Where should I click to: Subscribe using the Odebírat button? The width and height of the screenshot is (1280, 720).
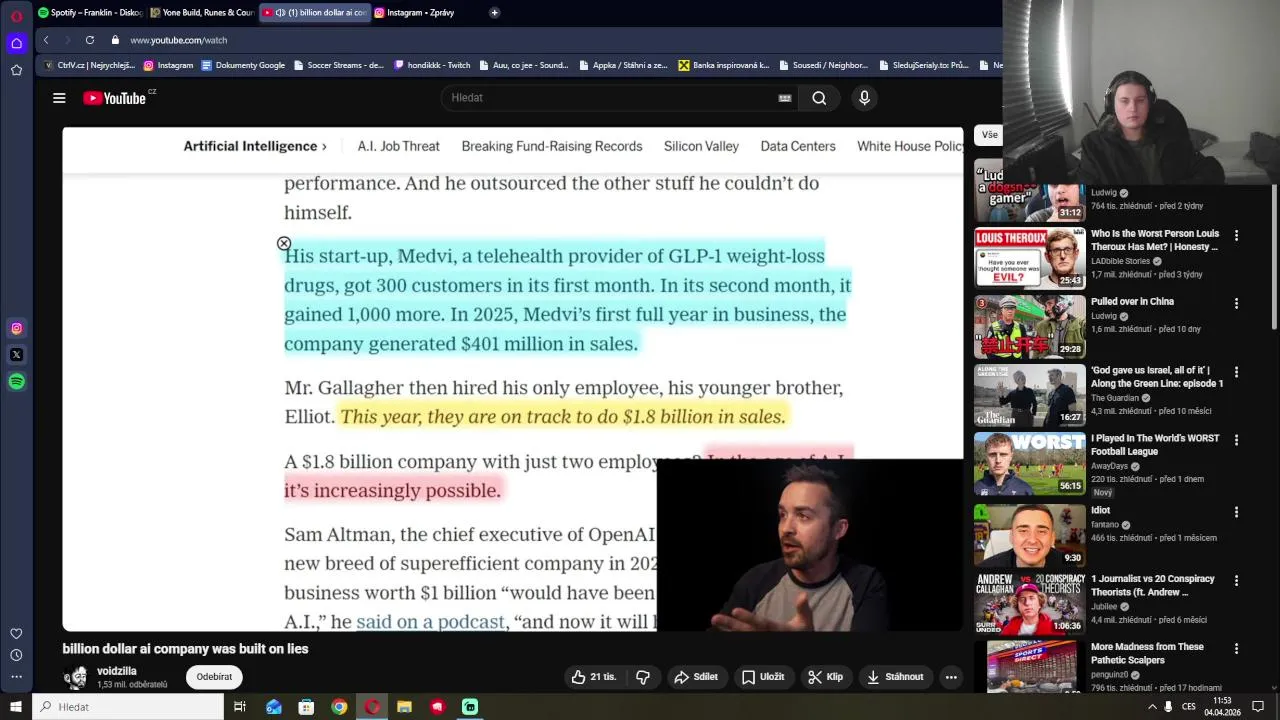coord(214,677)
